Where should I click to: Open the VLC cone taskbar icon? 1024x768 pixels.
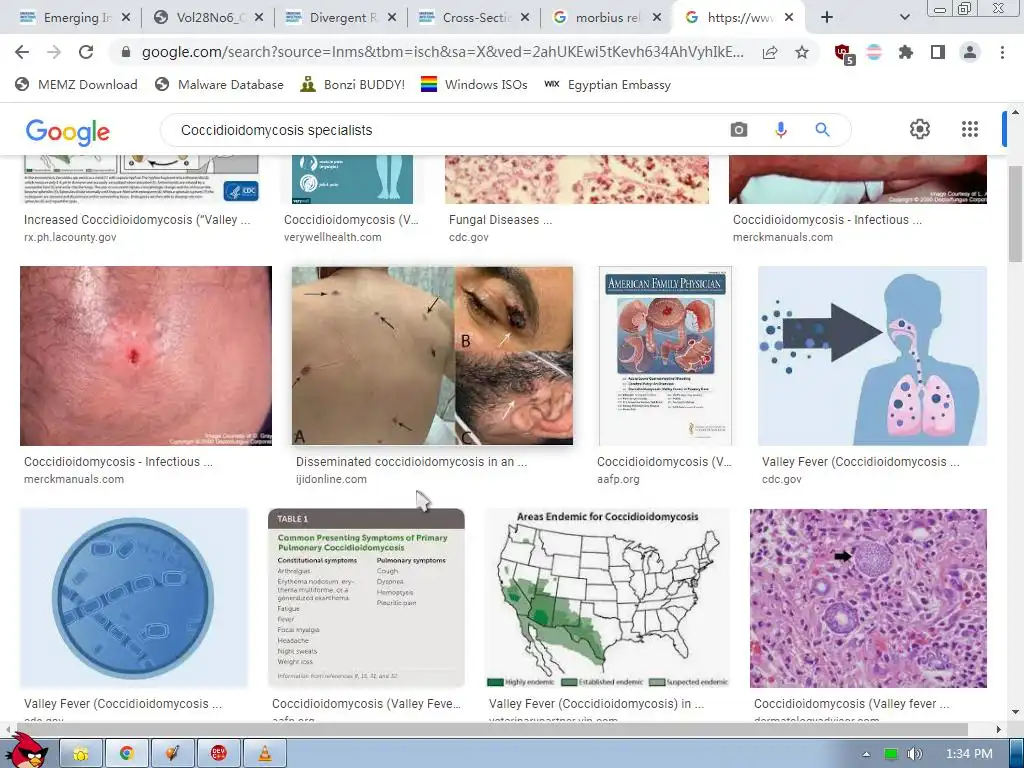click(264, 753)
